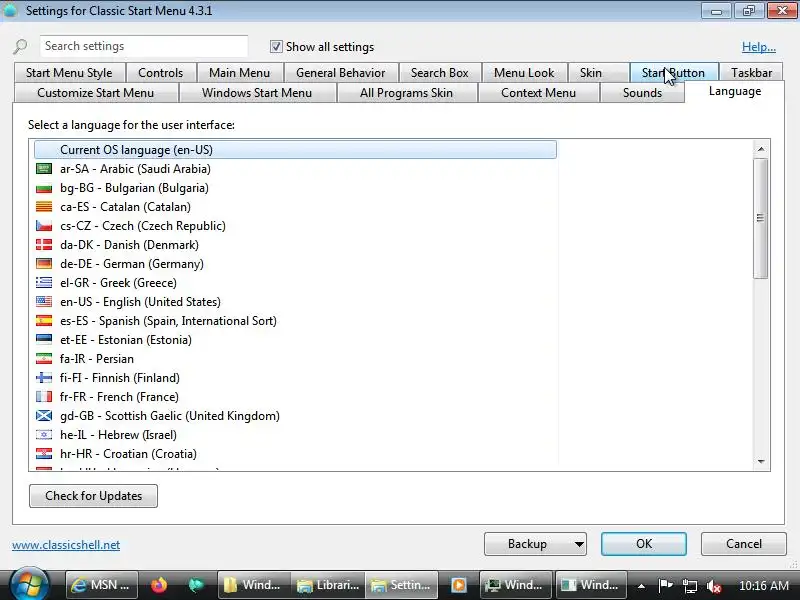Click the French flag icon
800x600 pixels.
click(x=44, y=396)
